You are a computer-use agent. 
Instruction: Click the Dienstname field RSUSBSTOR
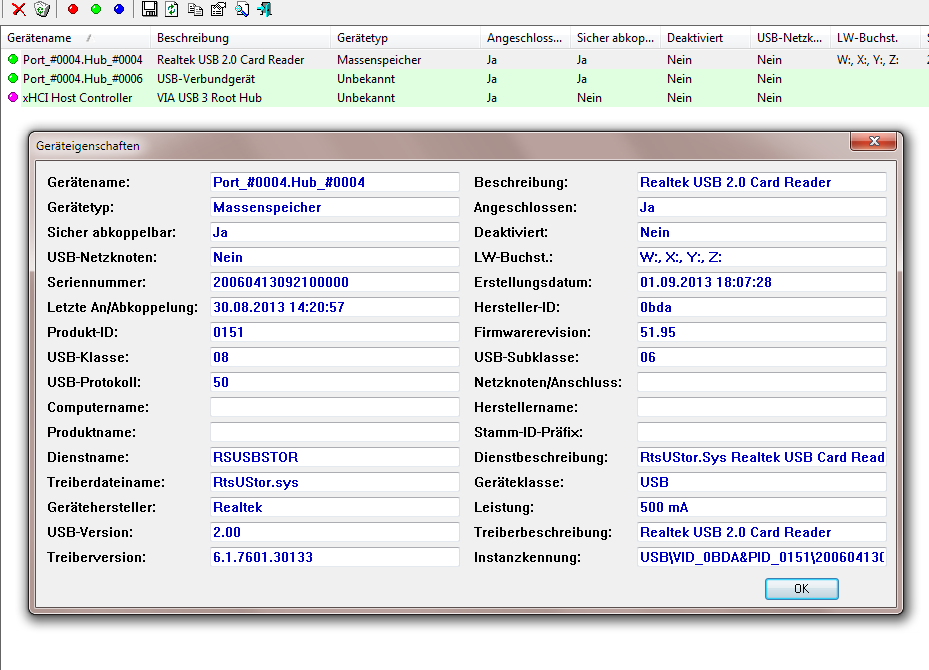[335, 457]
